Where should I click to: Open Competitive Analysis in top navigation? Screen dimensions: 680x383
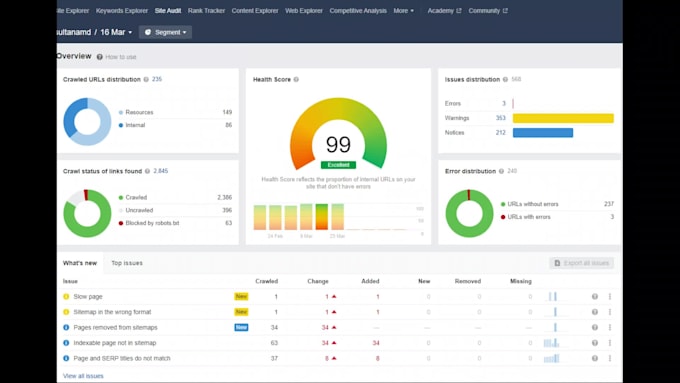pos(358,11)
